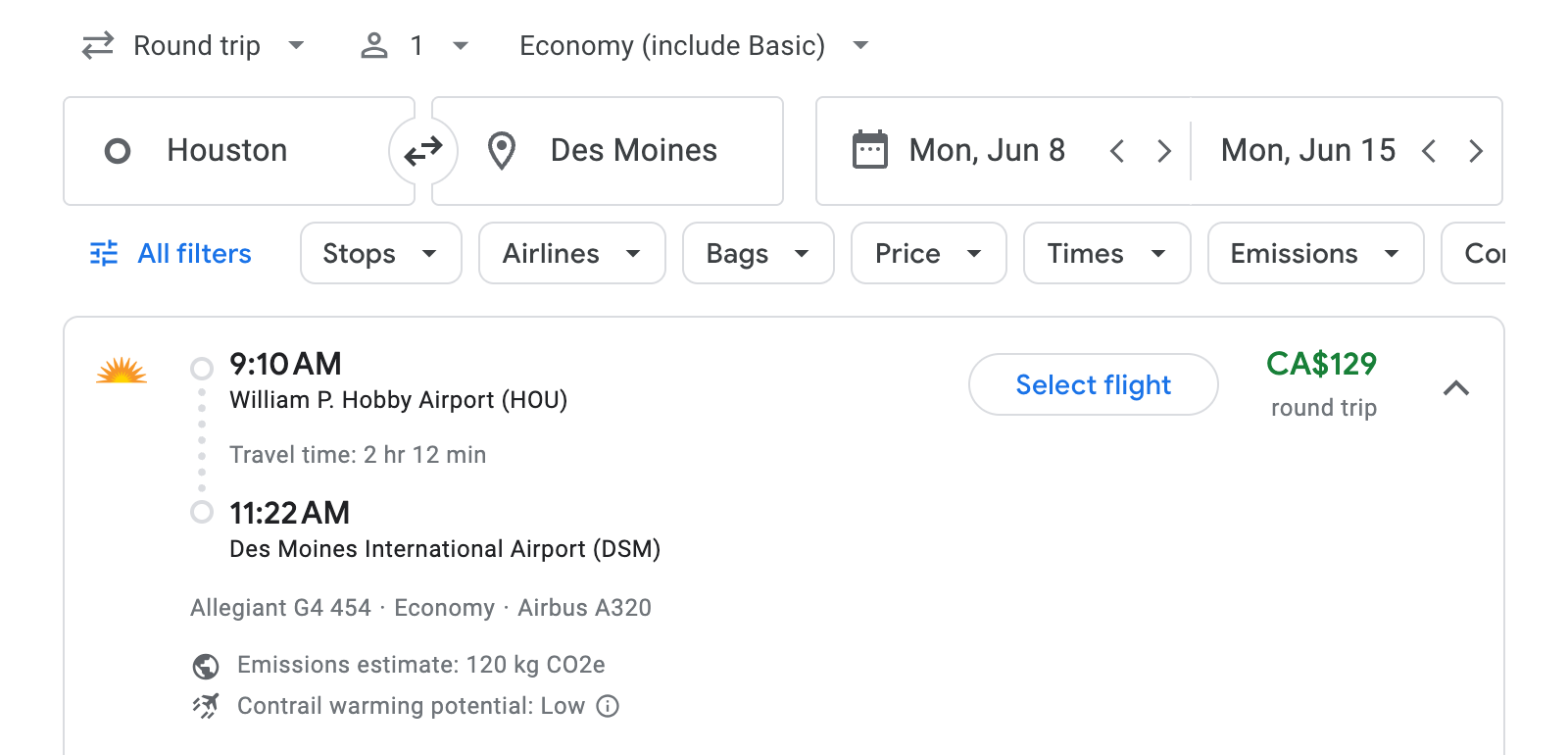Click the swap origin and destination icon
Viewport: 1568px width, 755px height.
[x=423, y=151]
